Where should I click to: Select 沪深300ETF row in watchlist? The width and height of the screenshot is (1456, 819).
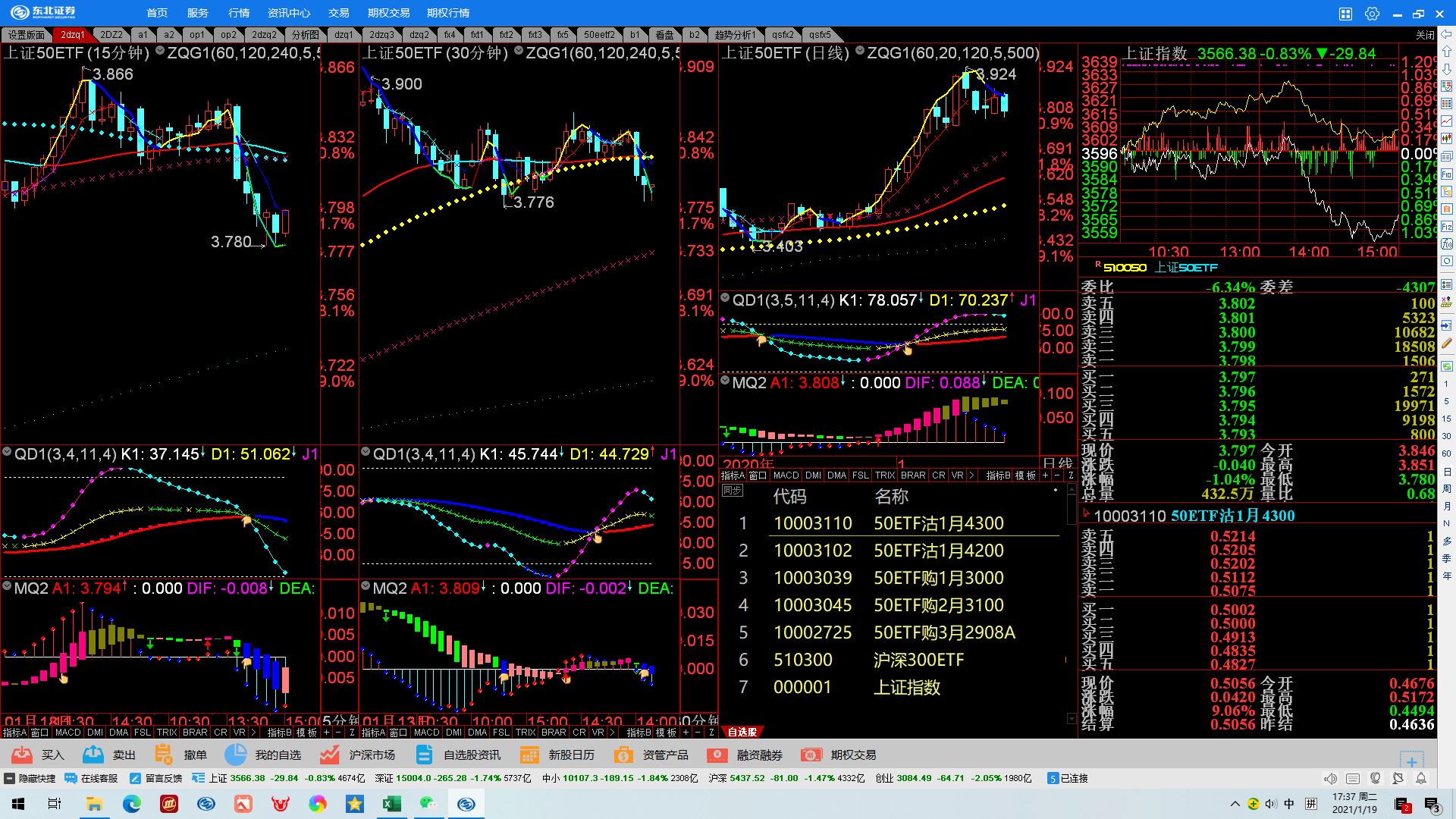(918, 660)
